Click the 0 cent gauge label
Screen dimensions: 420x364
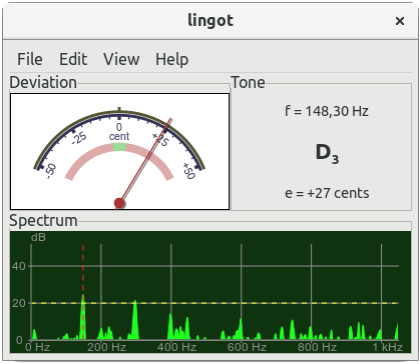[119, 131]
